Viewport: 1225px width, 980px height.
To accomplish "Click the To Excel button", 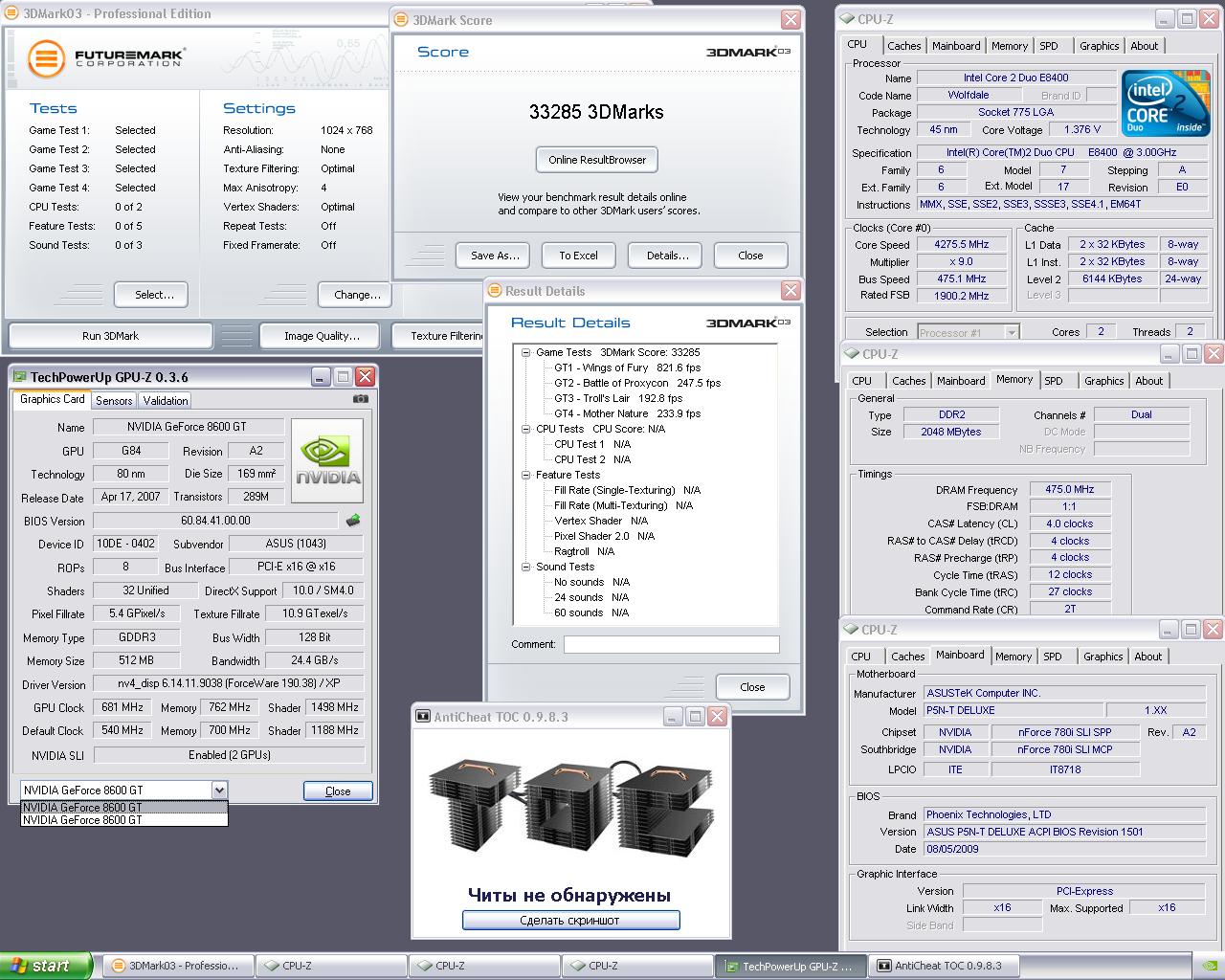I will pos(578,256).
